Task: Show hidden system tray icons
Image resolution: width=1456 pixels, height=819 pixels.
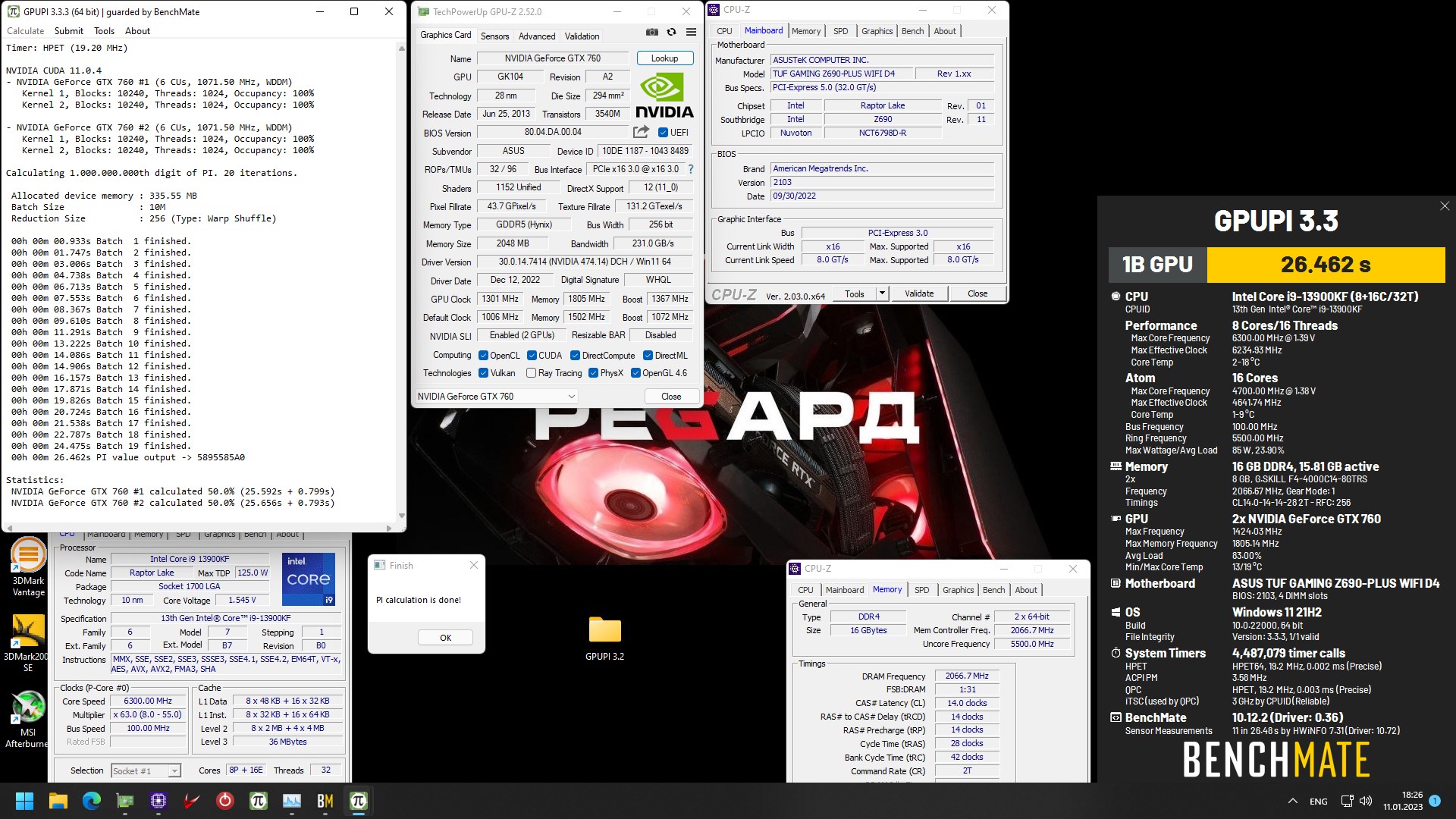Action: click(x=1292, y=801)
